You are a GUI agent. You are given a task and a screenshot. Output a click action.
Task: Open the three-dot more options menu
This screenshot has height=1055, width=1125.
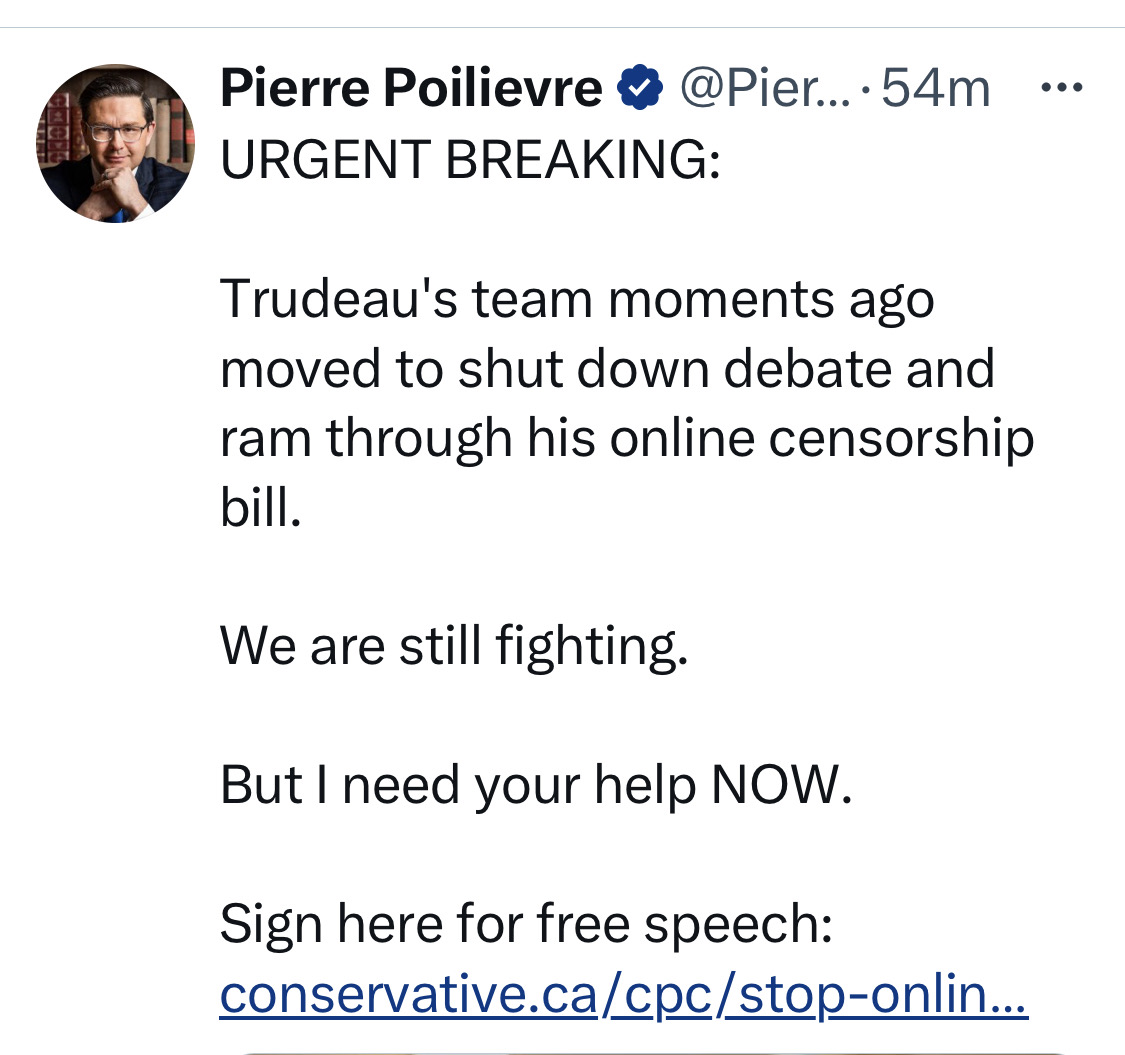coord(1062,88)
